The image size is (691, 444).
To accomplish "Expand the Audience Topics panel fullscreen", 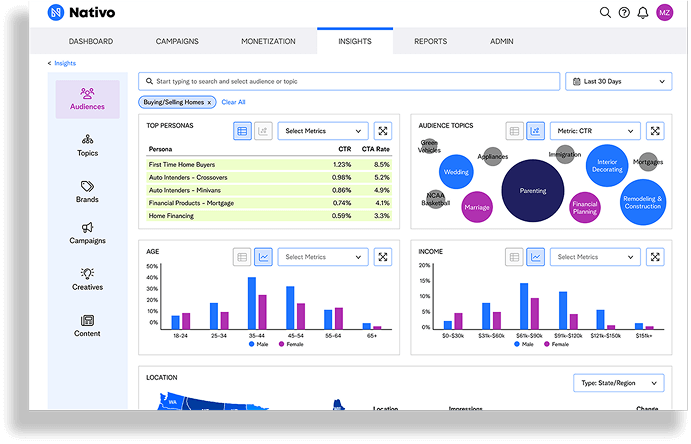I will point(655,131).
